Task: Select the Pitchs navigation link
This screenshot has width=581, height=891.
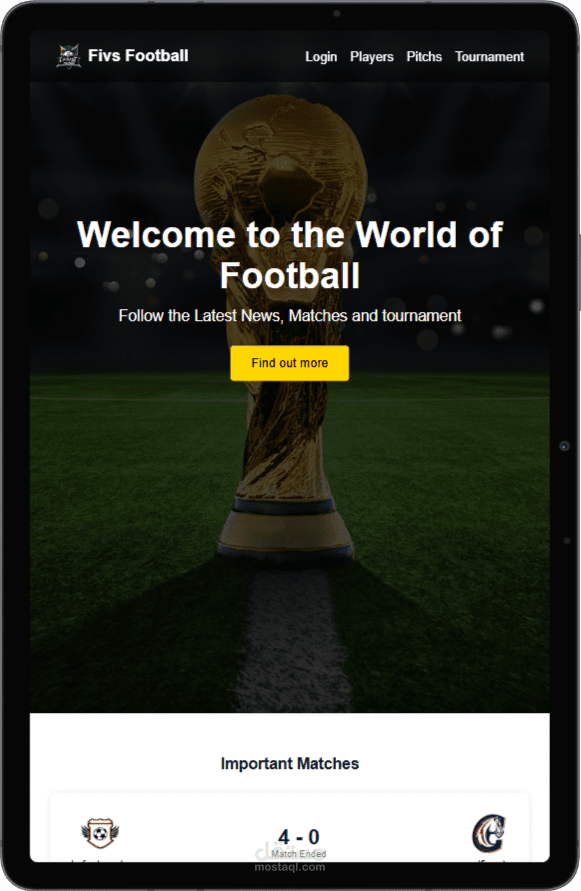Action: pos(424,57)
